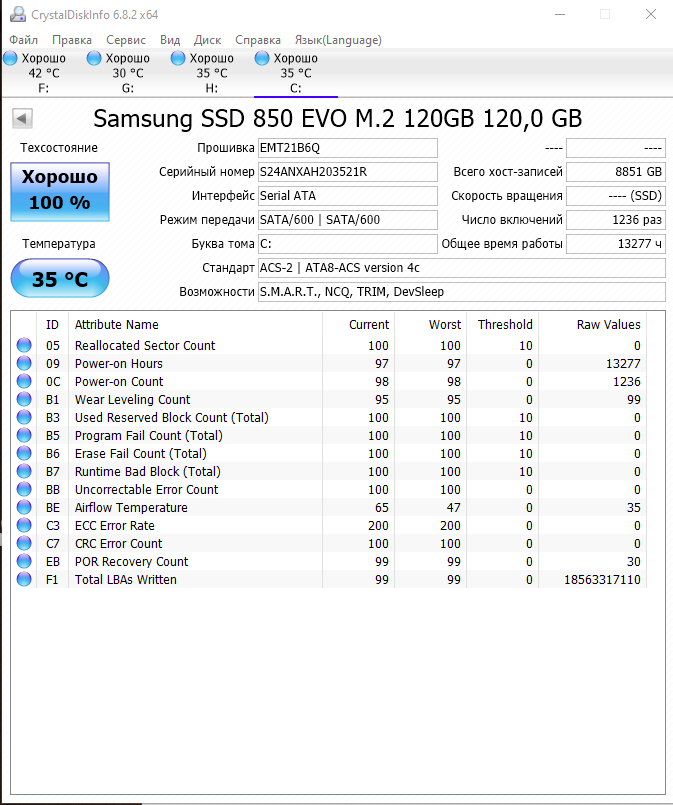
Task: Select the Airflow Temperature attribute name
Action: tap(131, 508)
